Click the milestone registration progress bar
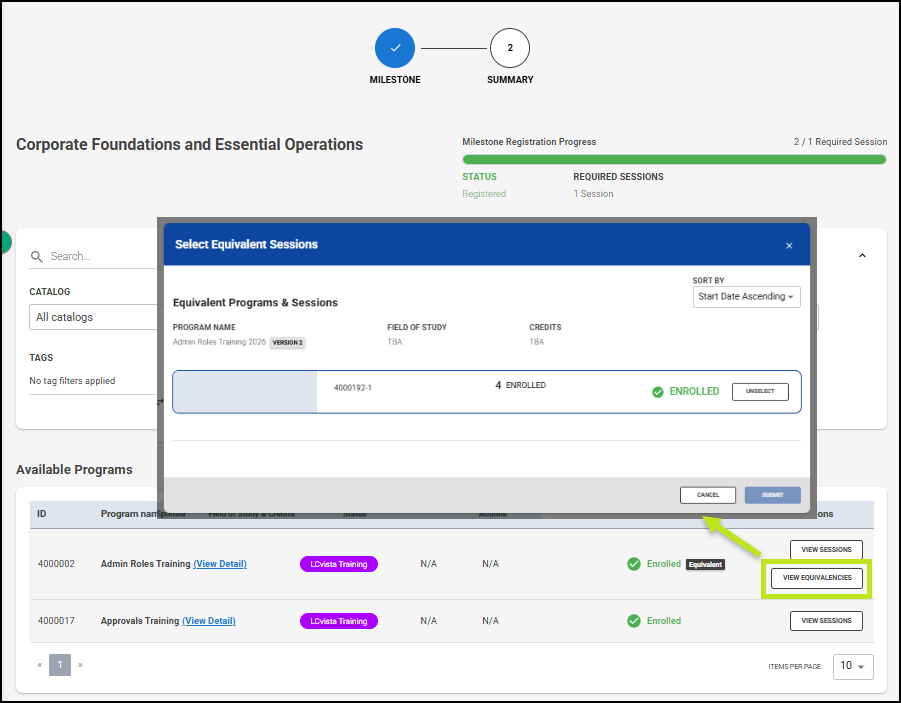901x703 pixels. click(673, 159)
